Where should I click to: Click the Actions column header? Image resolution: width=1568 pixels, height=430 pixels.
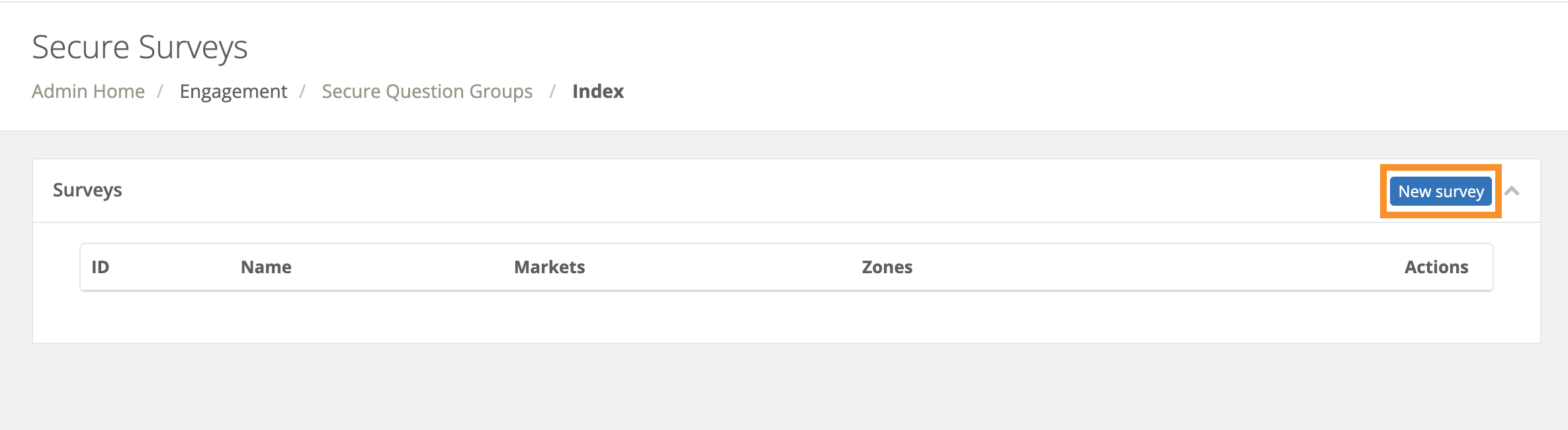point(1436,267)
